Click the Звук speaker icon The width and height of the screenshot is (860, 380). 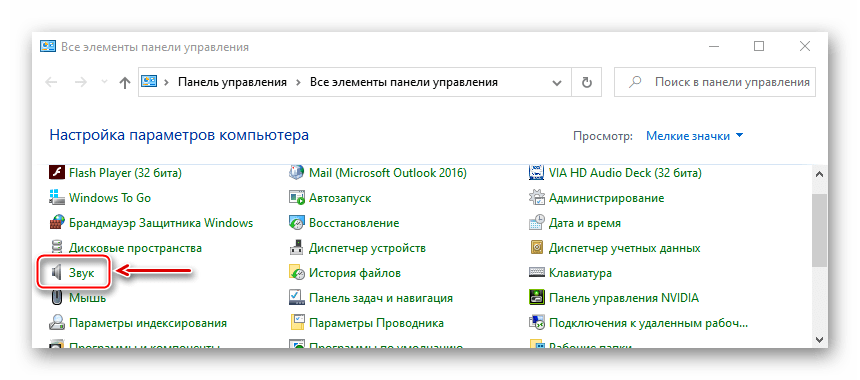[56, 273]
